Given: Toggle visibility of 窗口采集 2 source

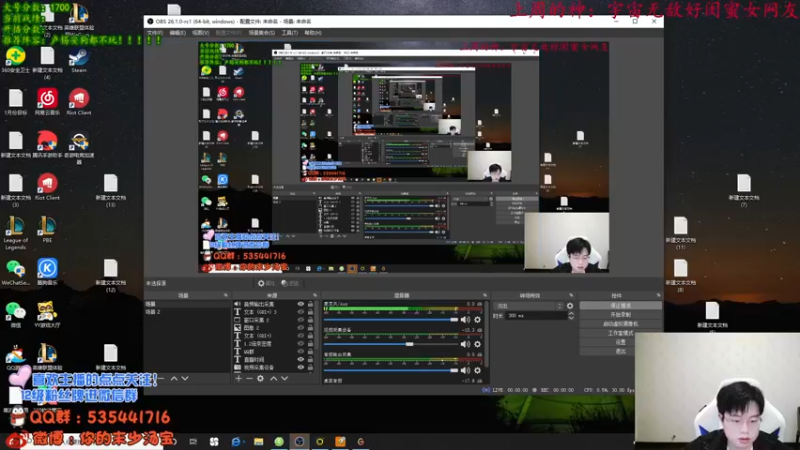Looking at the screenshot, I should (x=301, y=320).
